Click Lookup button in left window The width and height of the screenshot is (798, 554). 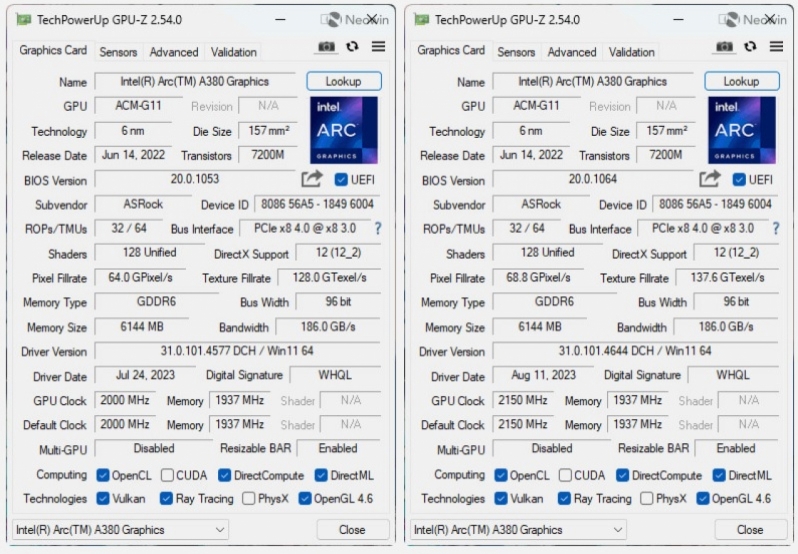pyautogui.click(x=344, y=81)
